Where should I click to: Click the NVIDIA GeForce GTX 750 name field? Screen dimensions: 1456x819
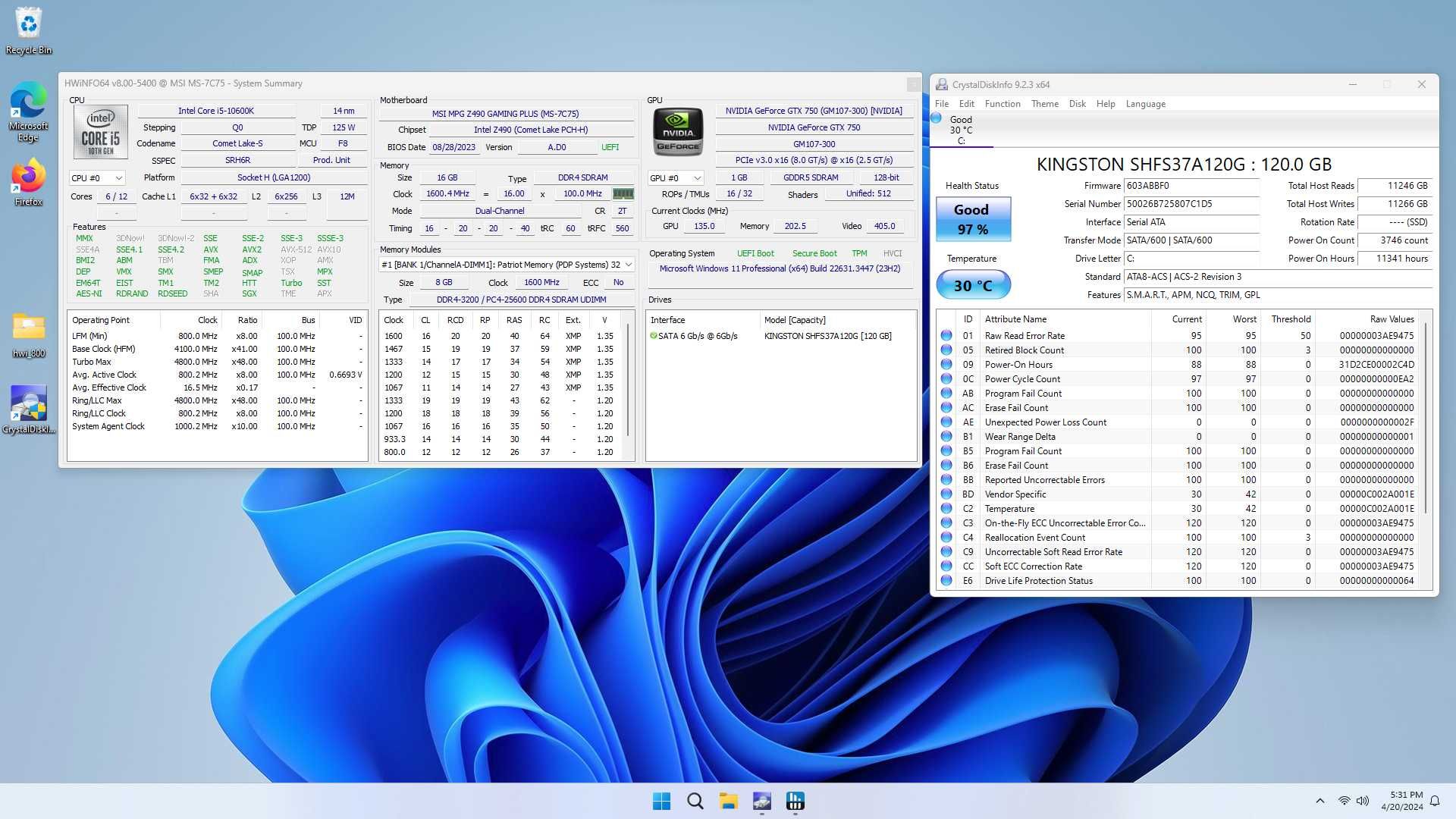tap(814, 127)
